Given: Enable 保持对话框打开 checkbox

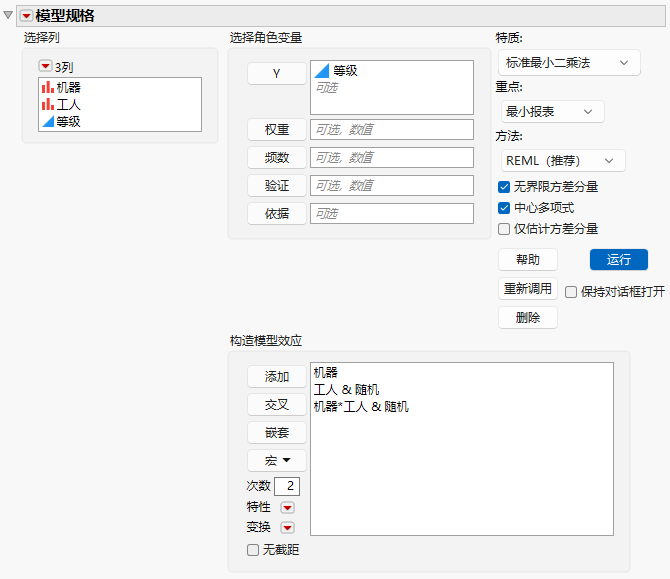Looking at the screenshot, I should [x=571, y=292].
